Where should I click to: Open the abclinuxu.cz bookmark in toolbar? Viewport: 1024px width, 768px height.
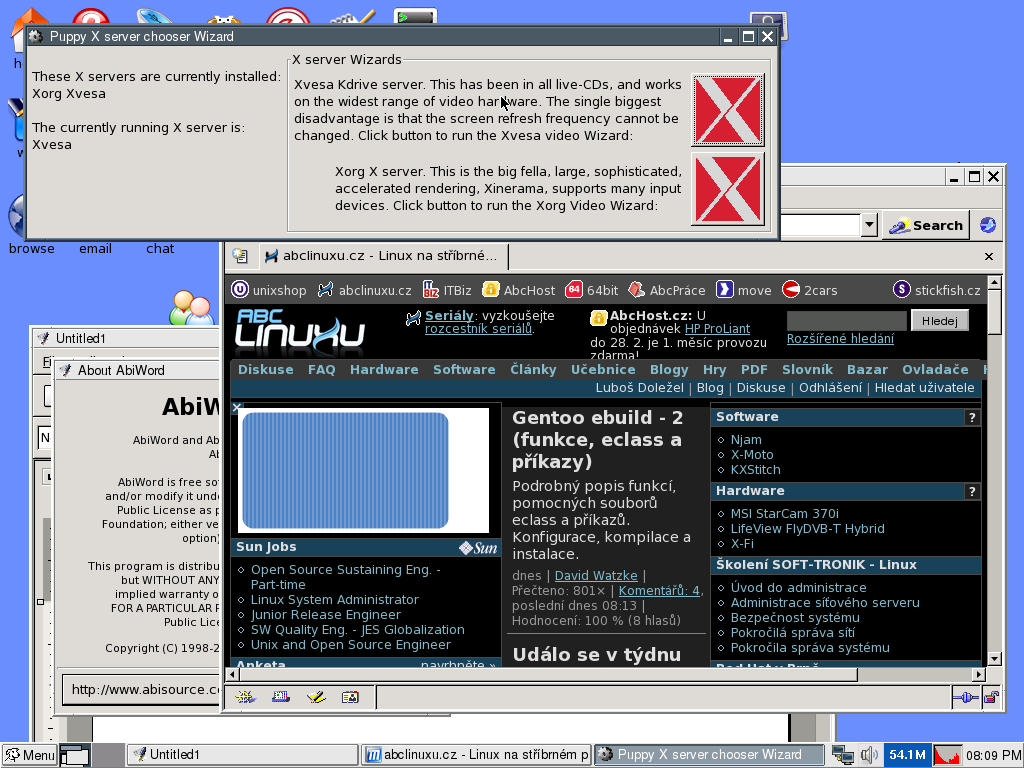(364, 290)
